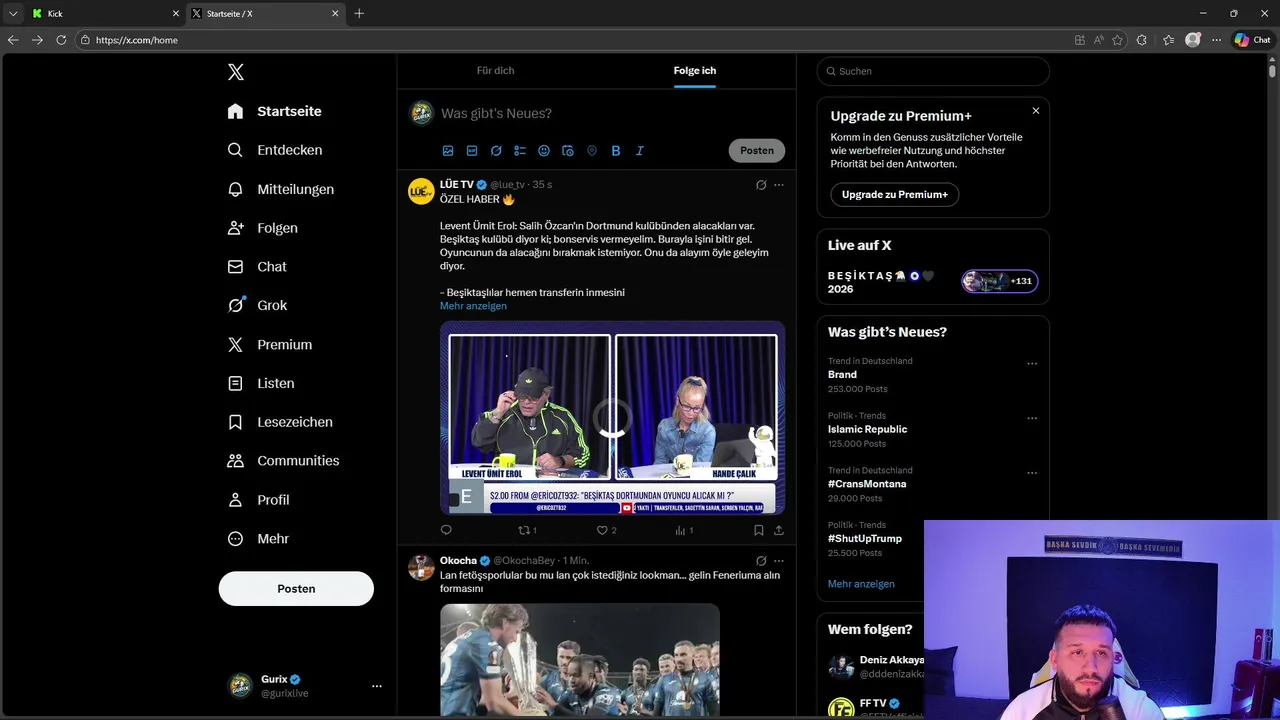The height and width of the screenshot is (720, 1280).
Task: Reply to the LÜE TV post
Action: pos(446,530)
